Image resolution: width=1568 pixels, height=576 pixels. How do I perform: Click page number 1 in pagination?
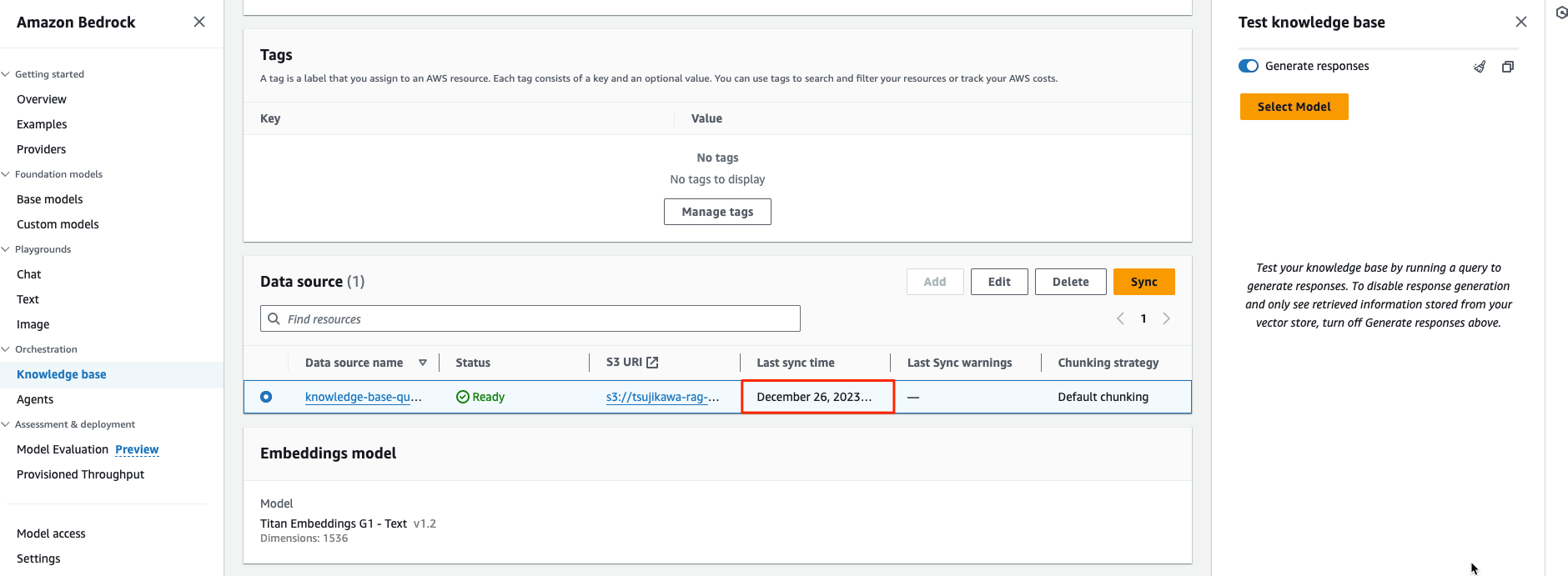tap(1143, 318)
